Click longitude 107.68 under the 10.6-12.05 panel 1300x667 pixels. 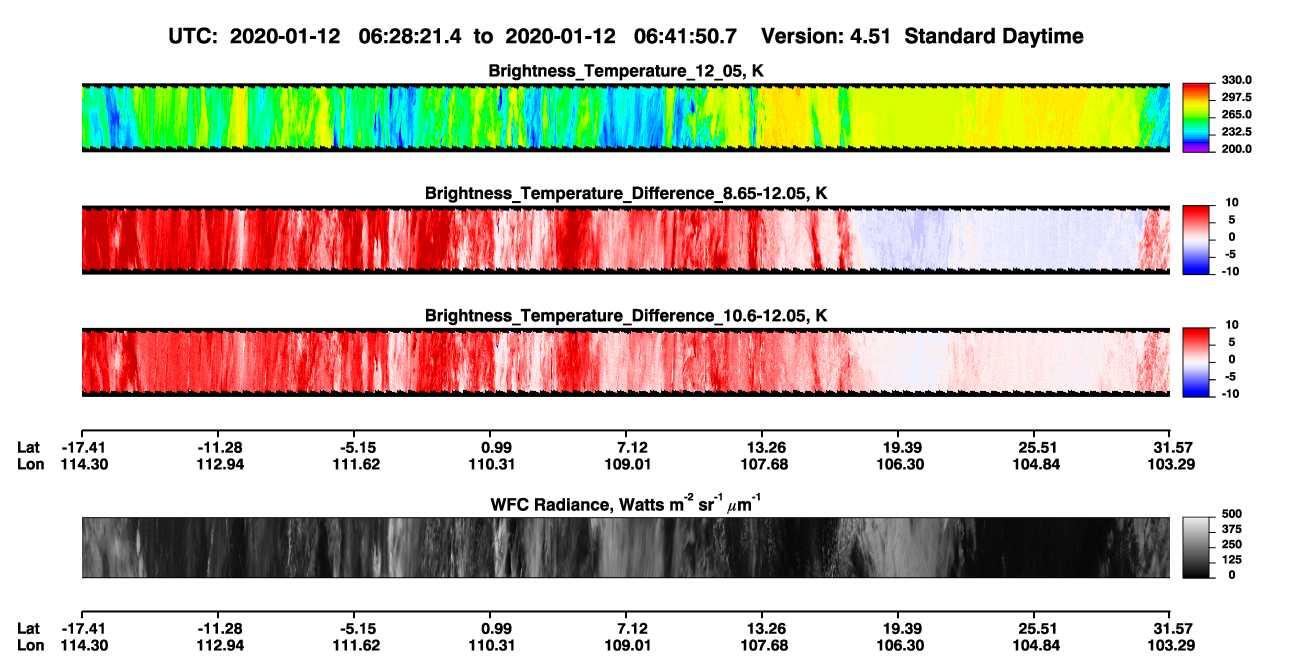coord(762,463)
